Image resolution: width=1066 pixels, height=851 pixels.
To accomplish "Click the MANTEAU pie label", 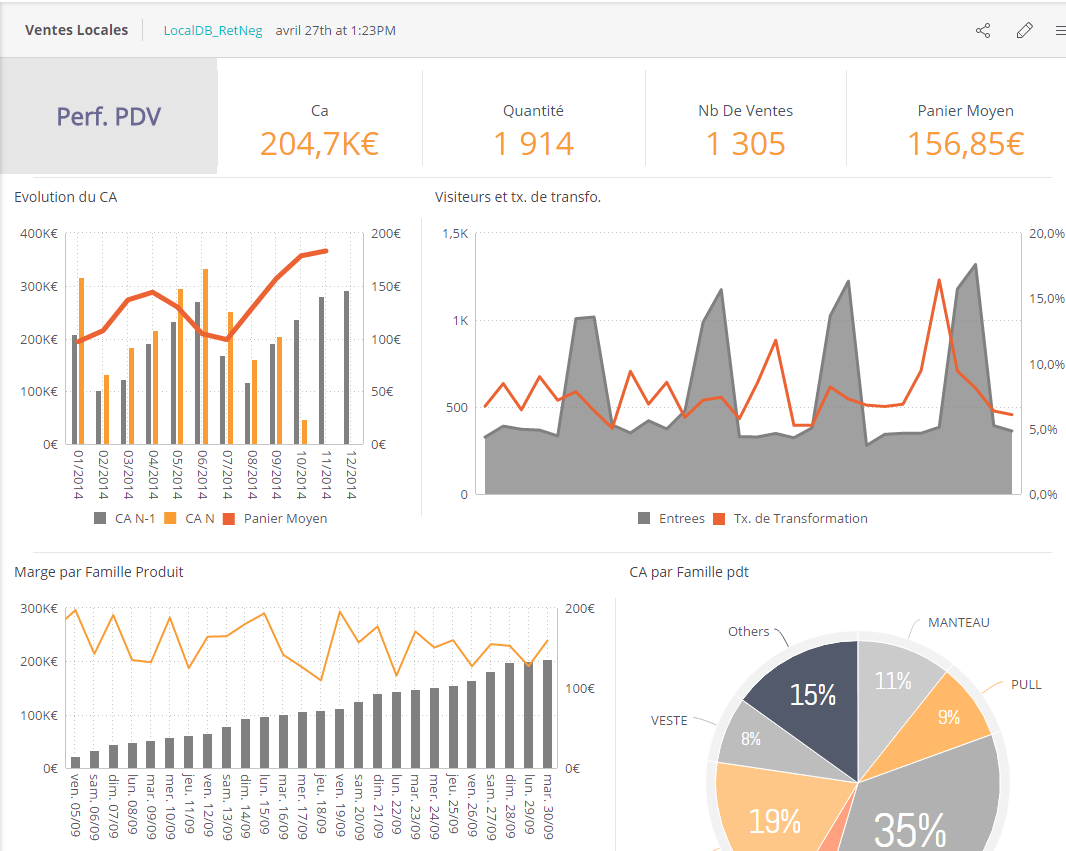I will (x=959, y=623).
